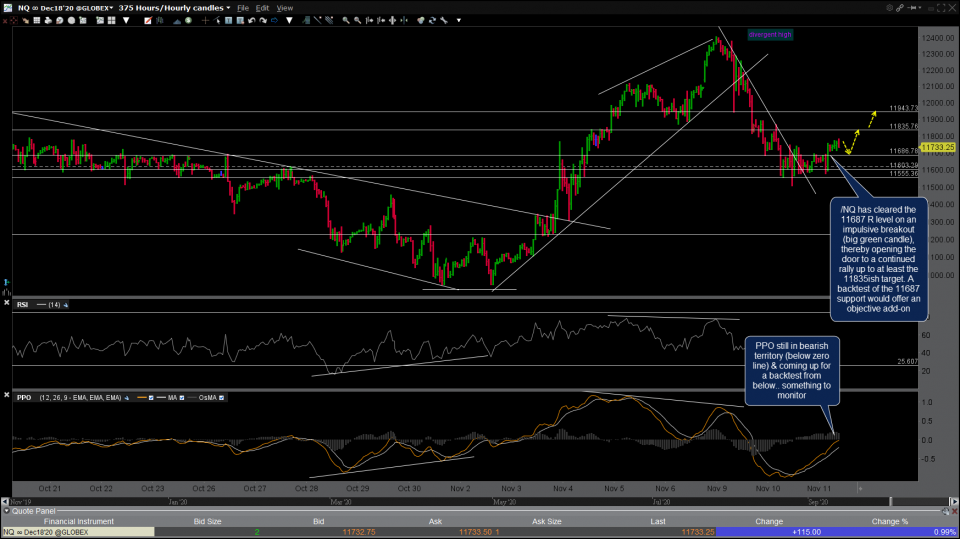960x539 pixels.
Task: Click the Bid column header
Action: pos(318,521)
